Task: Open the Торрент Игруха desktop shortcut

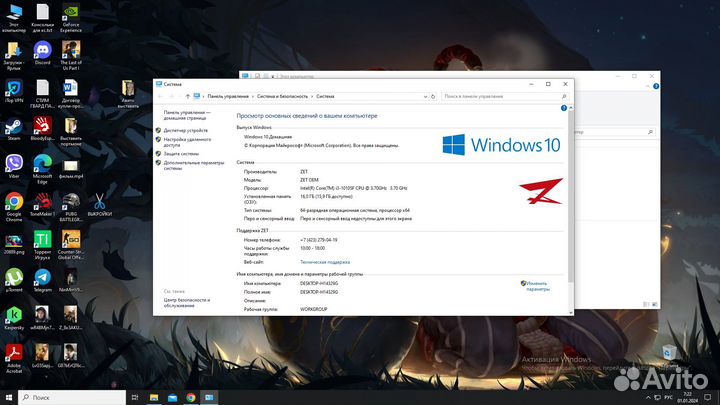Action: click(x=42, y=245)
